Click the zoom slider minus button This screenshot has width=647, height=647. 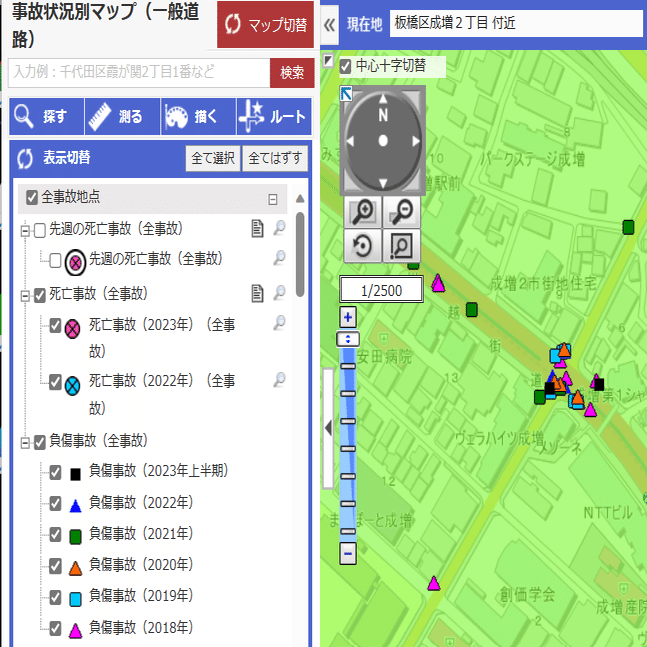click(348, 553)
